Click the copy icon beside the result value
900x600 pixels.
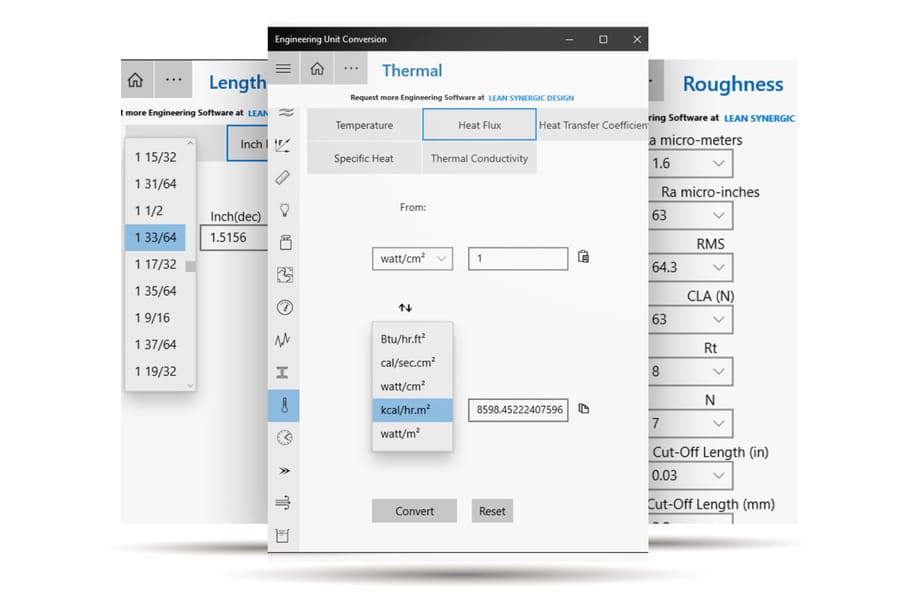pyautogui.click(x=584, y=408)
